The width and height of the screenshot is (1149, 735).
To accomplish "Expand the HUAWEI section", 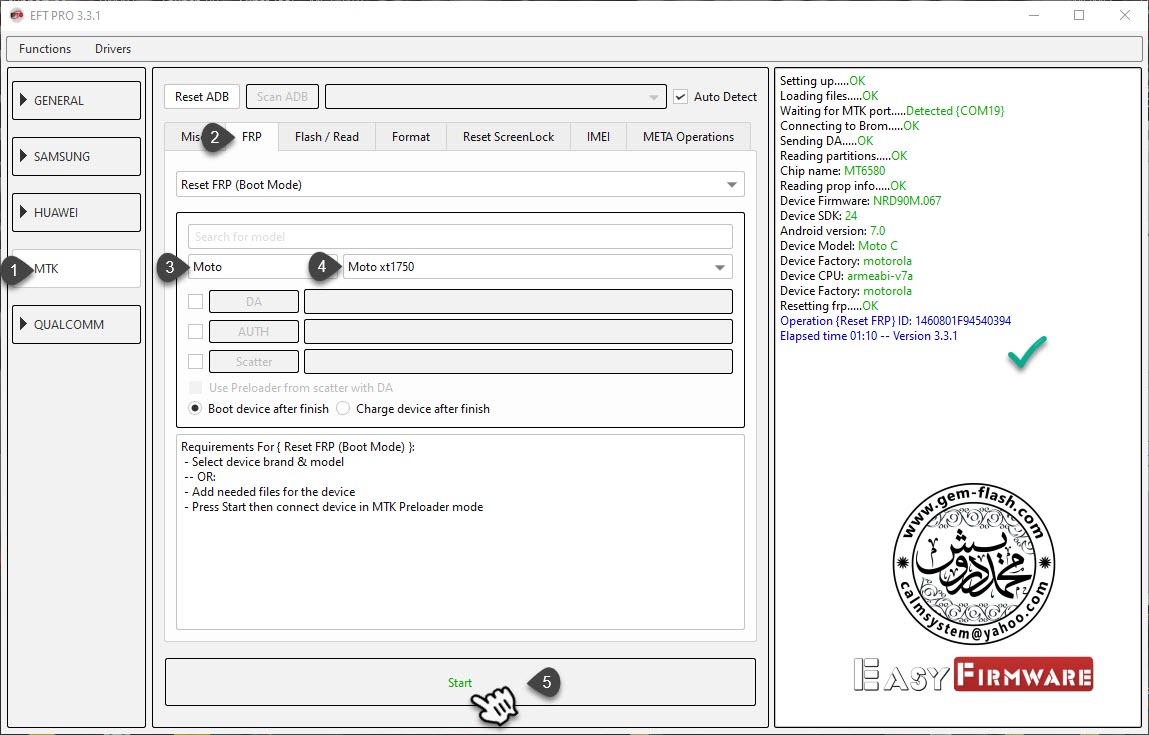I will click(76, 213).
